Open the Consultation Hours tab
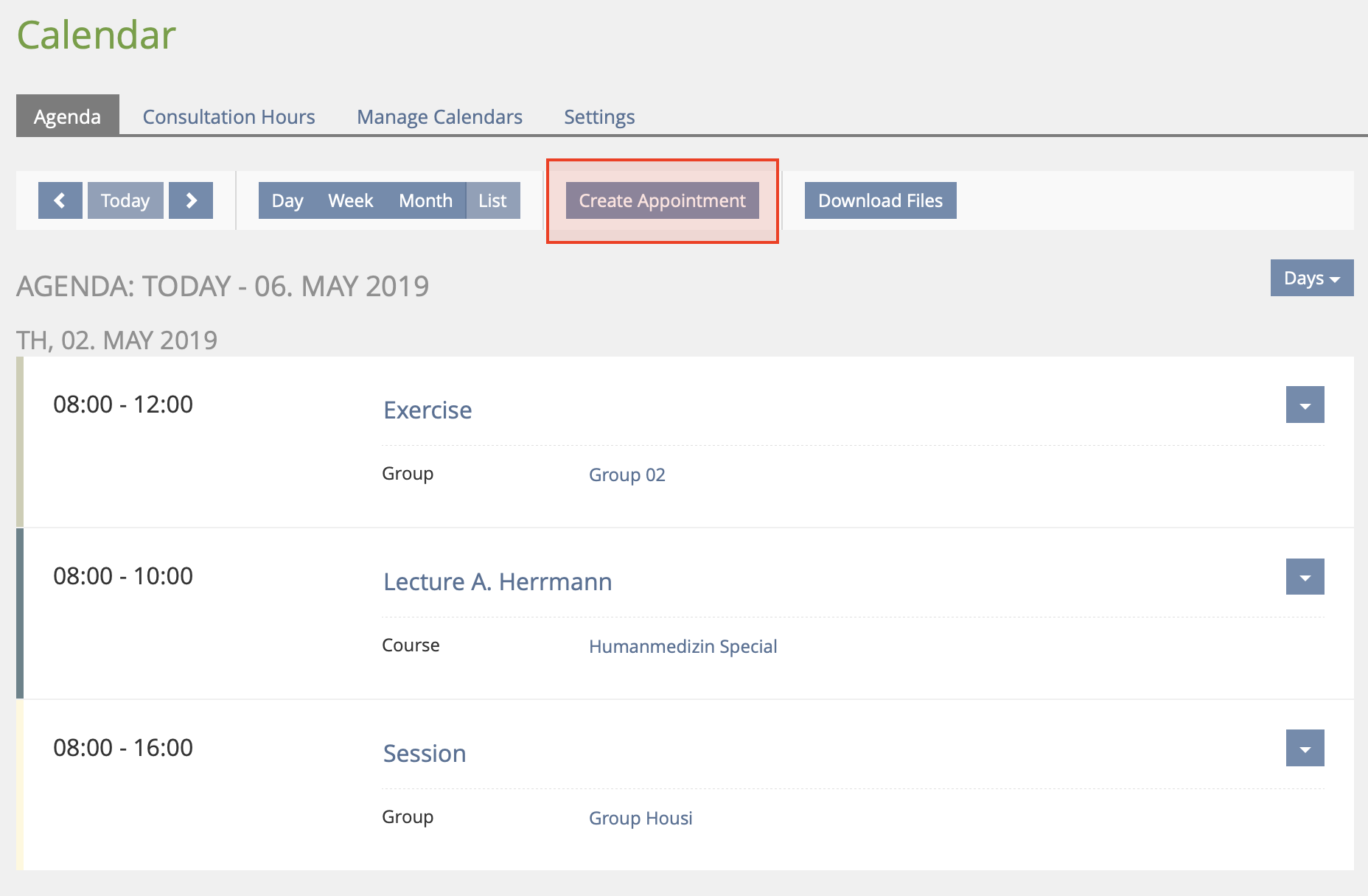1368x896 pixels. pos(228,116)
